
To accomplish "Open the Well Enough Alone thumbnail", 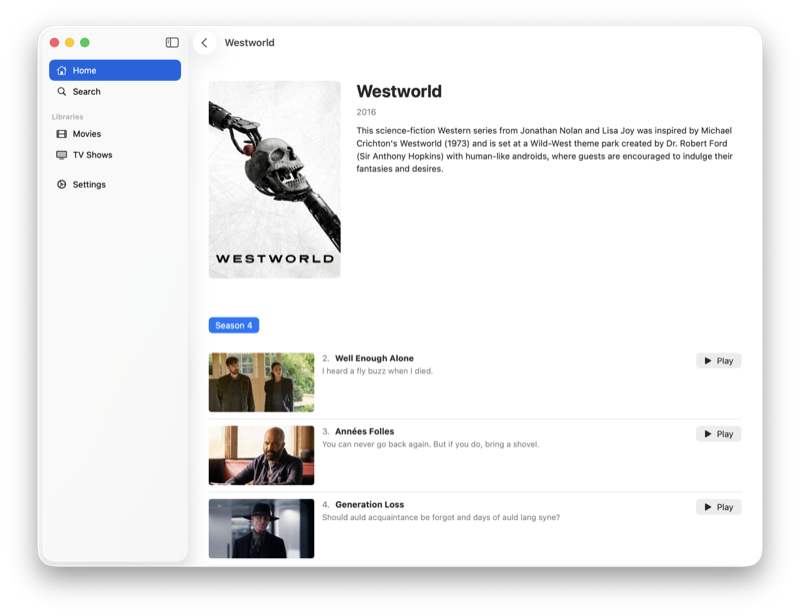I will [x=261, y=382].
